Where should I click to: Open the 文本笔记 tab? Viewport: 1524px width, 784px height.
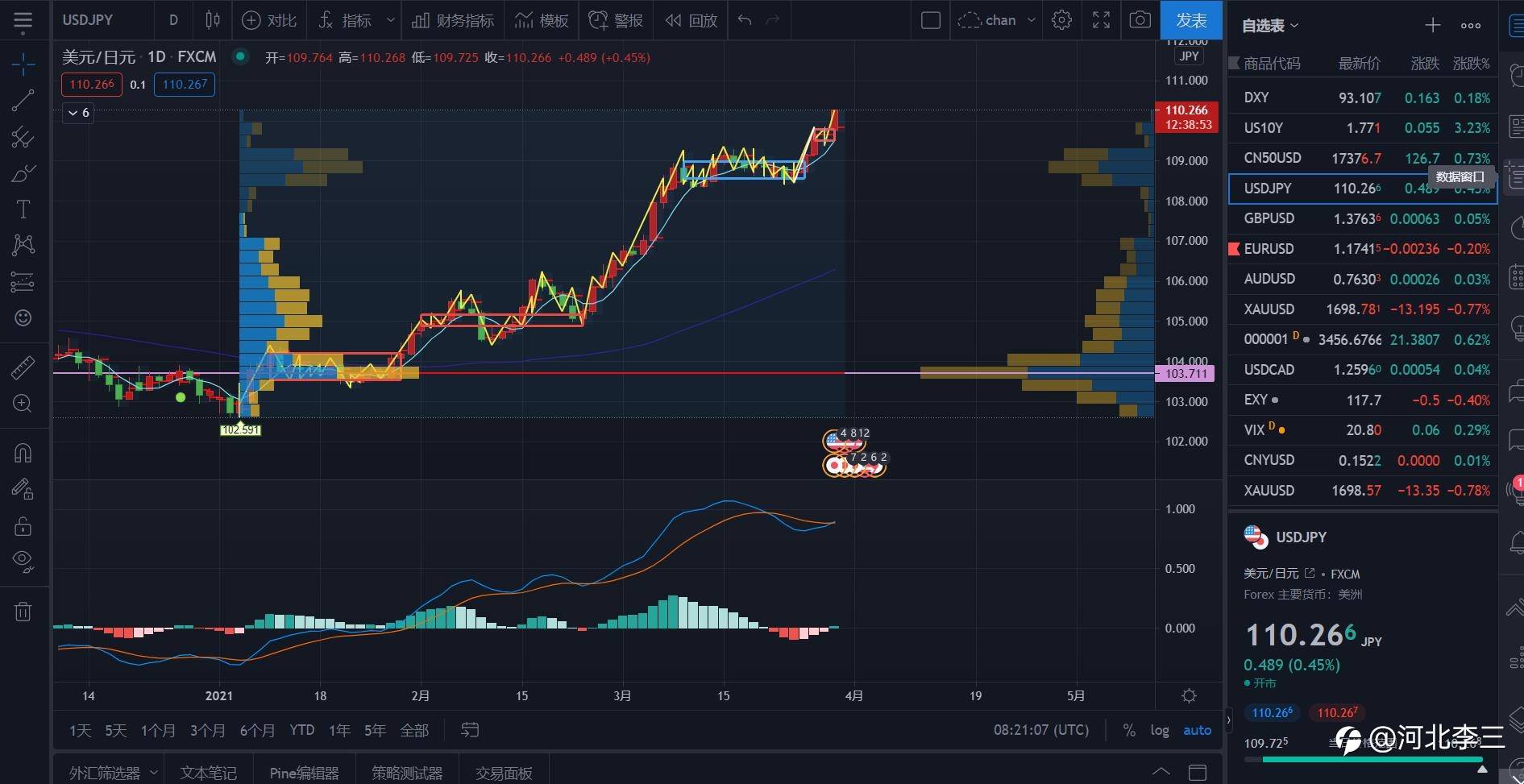coord(208,773)
